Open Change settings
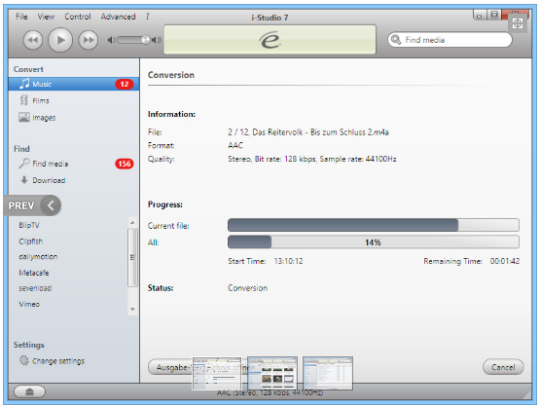The image size is (540, 407). [x=58, y=361]
